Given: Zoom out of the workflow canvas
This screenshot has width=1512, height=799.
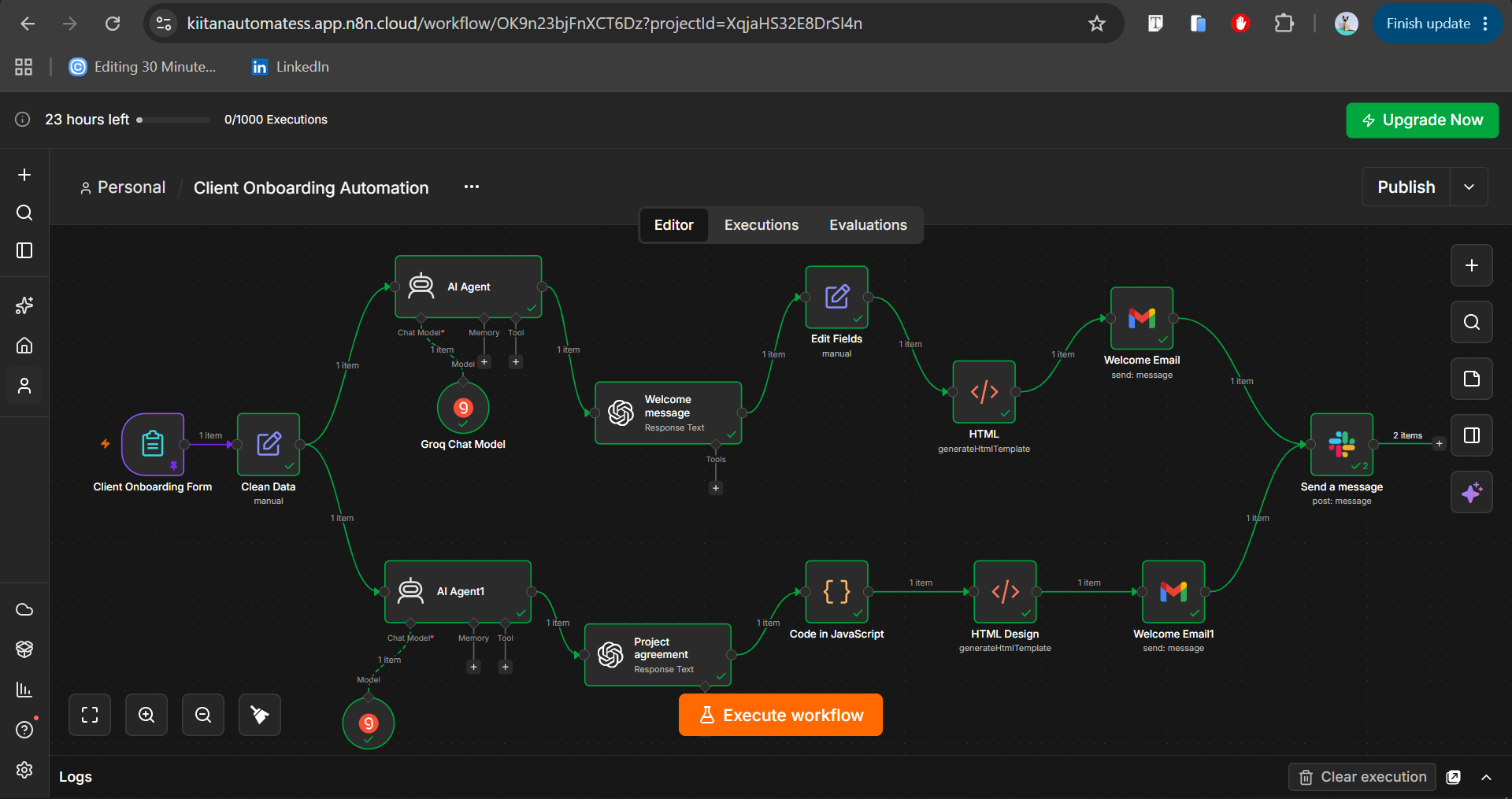Looking at the screenshot, I should pos(203,715).
